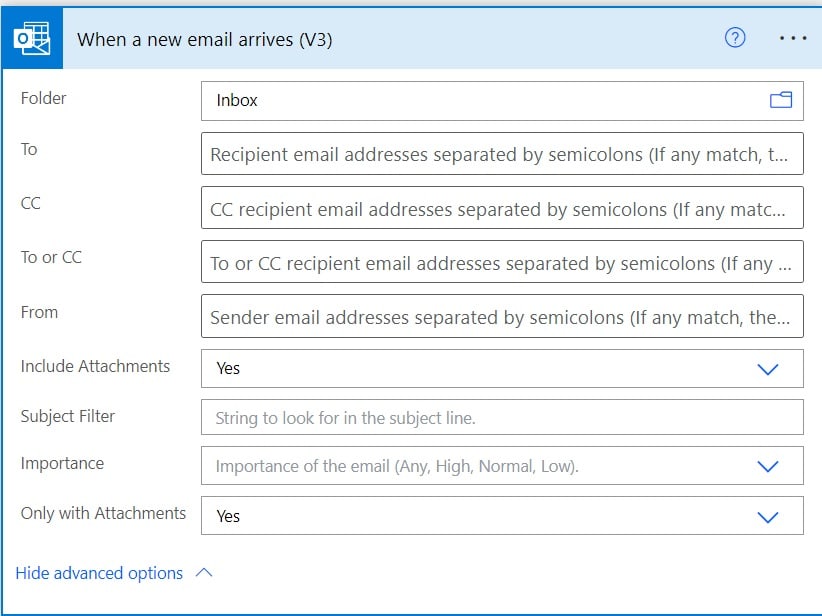The width and height of the screenshot is (822, 616).
Task: Click Hide advanced options link
Action: pos(99,573)
